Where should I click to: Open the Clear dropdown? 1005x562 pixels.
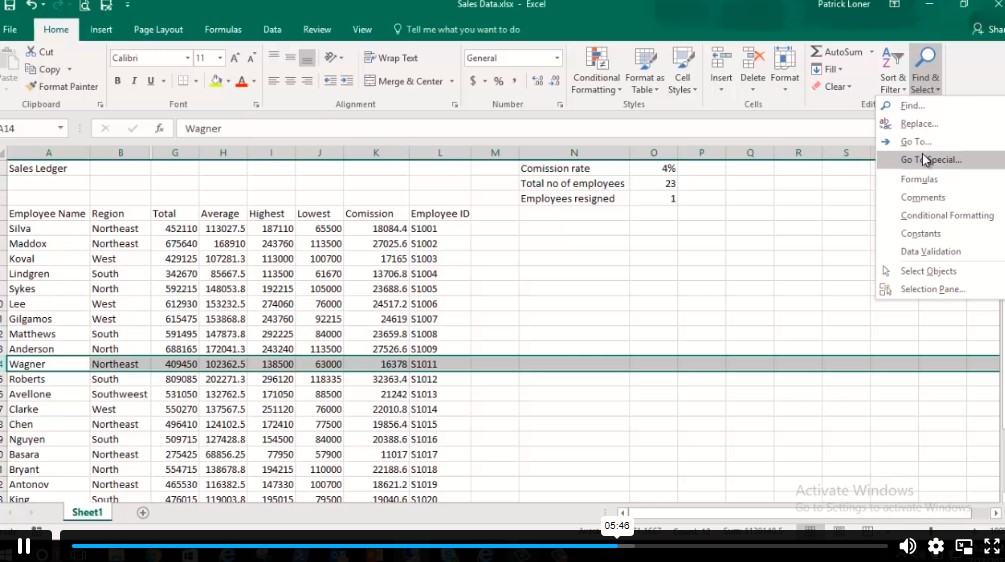click(x=831, y=87)
